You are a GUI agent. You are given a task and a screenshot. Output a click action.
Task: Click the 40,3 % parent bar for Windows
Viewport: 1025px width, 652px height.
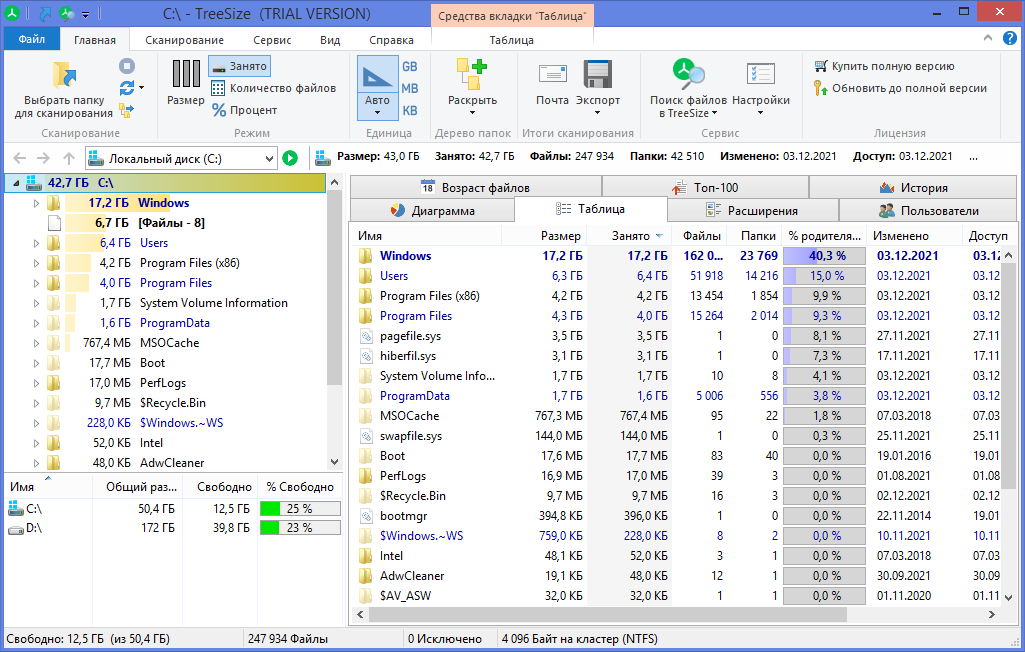[x=824, y=256]
